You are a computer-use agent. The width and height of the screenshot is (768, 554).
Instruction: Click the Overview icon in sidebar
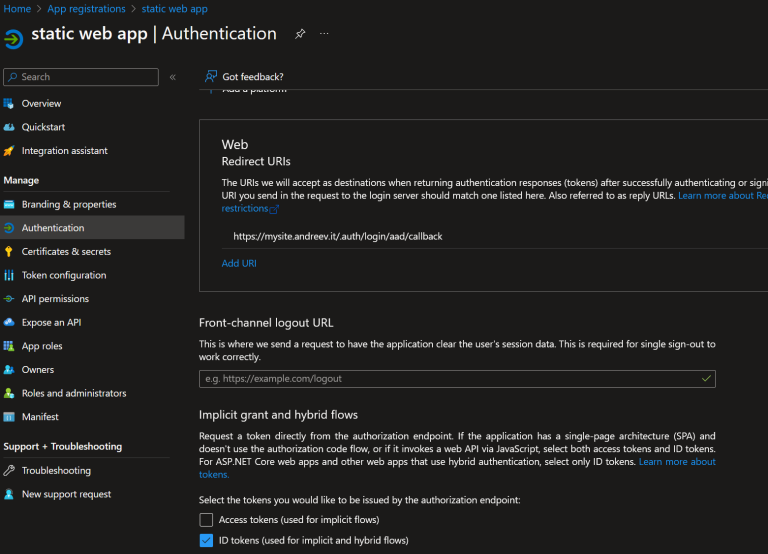pyautogui.click(x=9, y=103)
